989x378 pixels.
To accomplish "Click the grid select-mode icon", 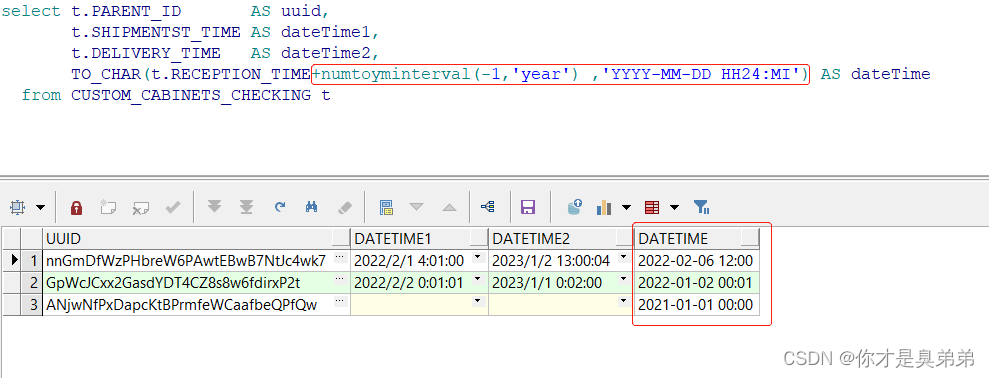I will [x=17, y=206].
